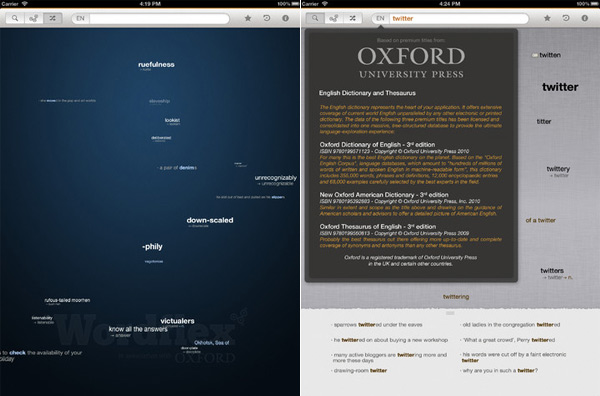Toggle the shuffle mode in left screen
600x396 pixels.
point(52,18)
